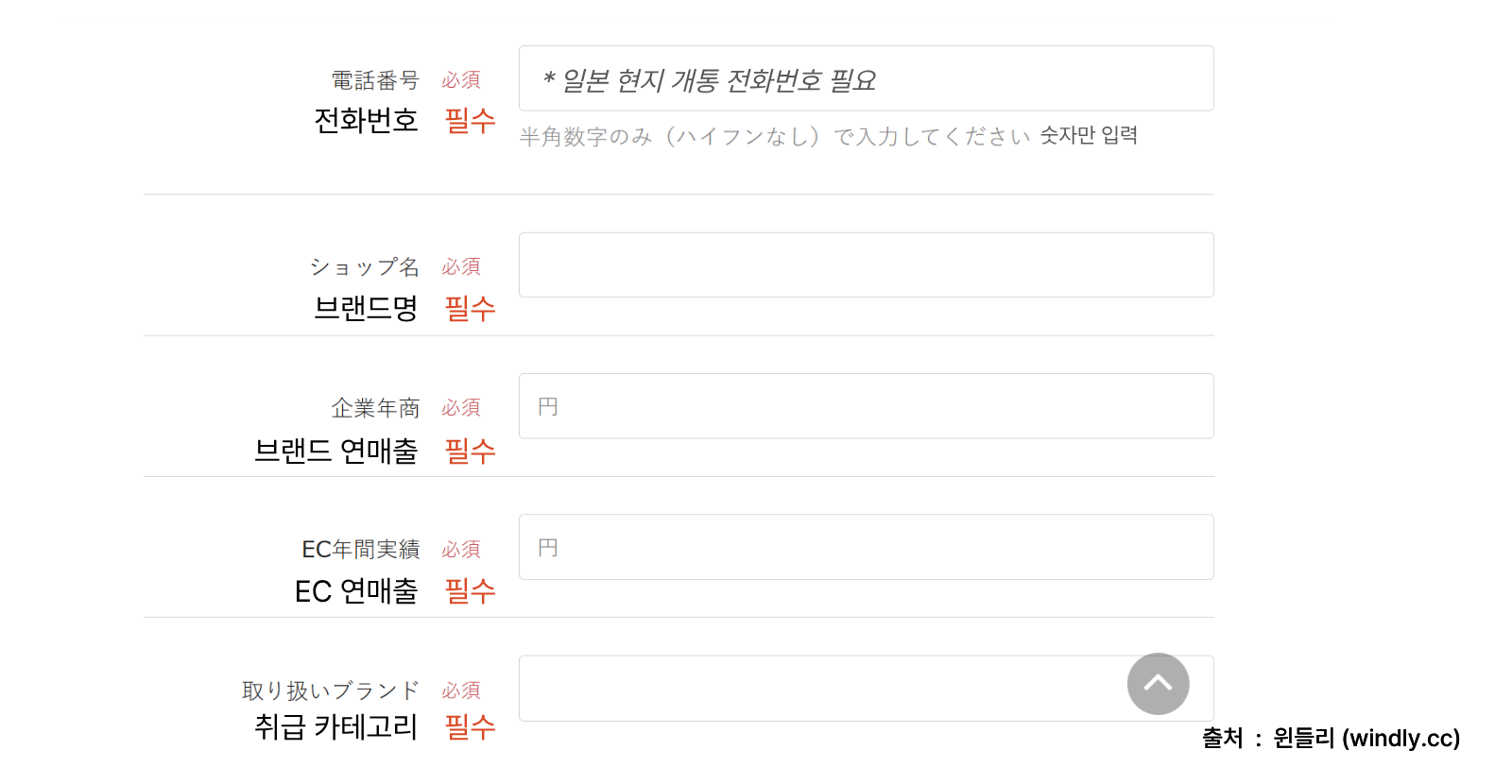Click the ショップ名 brand name input field
Image resolution: width=1512 pixels, height=784 pixels.
[x=865, y=264]
